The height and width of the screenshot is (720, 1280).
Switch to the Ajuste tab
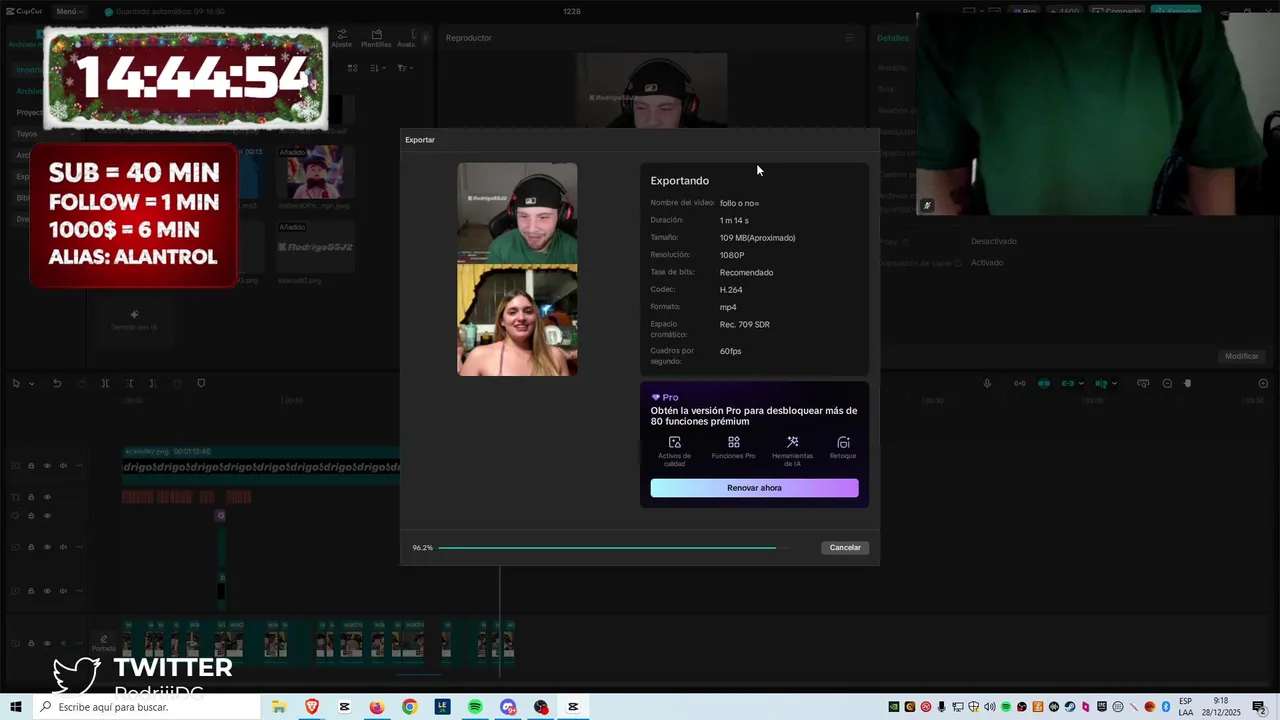[x=342, y=38]
